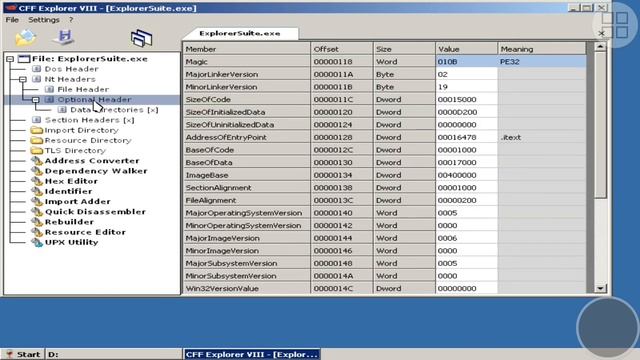Open the File menu
The width and height of the screenshot is (640, 360).
[x=12, y=20]
